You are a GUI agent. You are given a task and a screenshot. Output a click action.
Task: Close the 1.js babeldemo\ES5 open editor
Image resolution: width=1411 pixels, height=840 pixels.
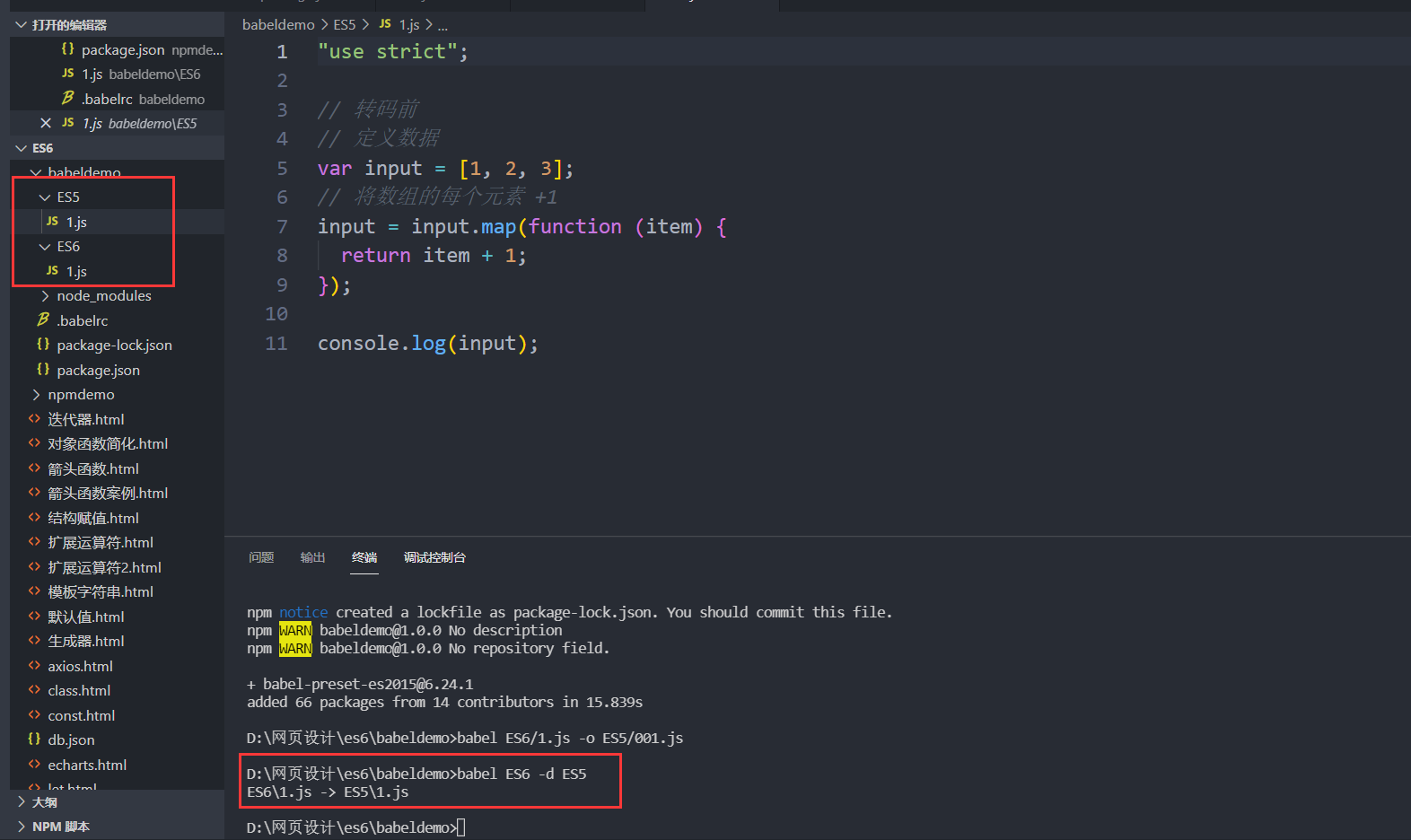(46, 123)
